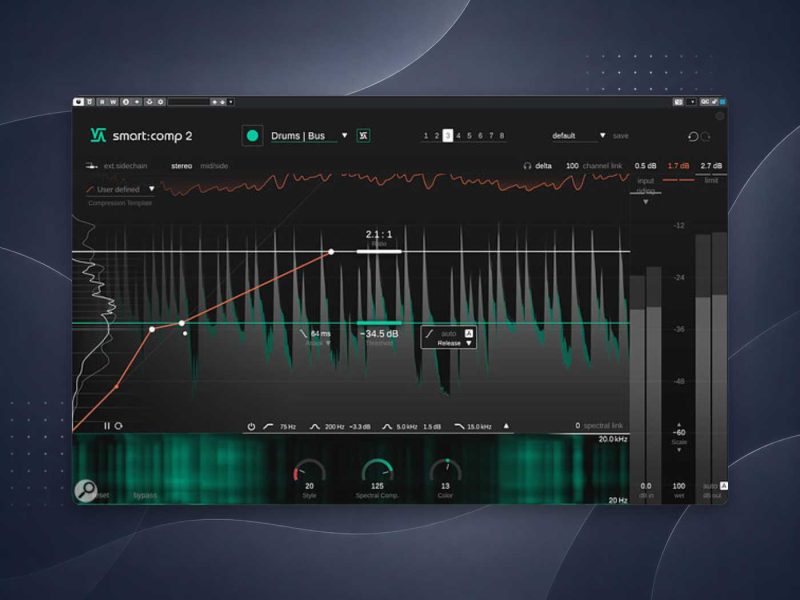Open the default preset dropdown
800x600 pixels.
click(x=603, y=135)
